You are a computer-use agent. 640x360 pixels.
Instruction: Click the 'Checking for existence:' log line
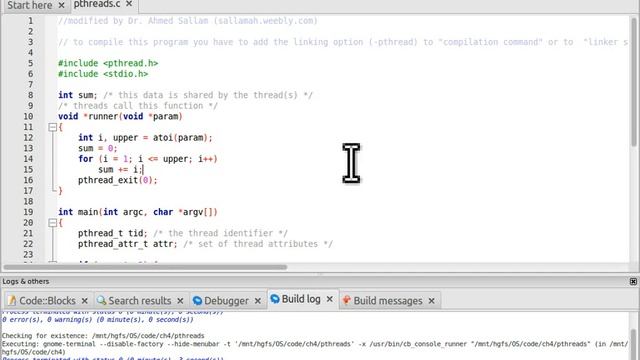(x=103, y=336)
